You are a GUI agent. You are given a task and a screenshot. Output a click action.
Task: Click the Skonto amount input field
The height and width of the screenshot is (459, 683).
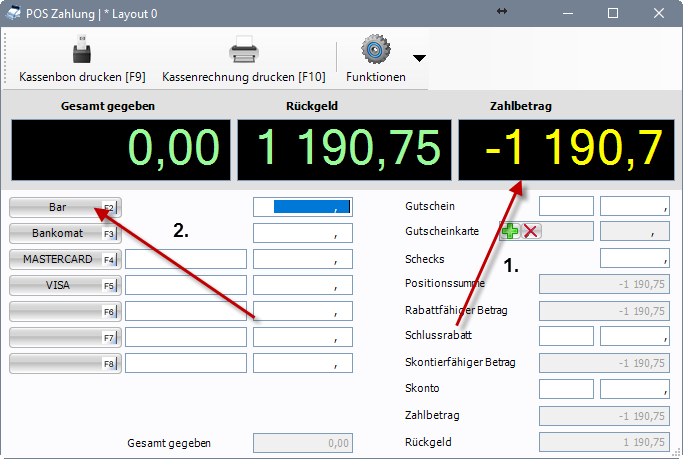click(634, 388)
